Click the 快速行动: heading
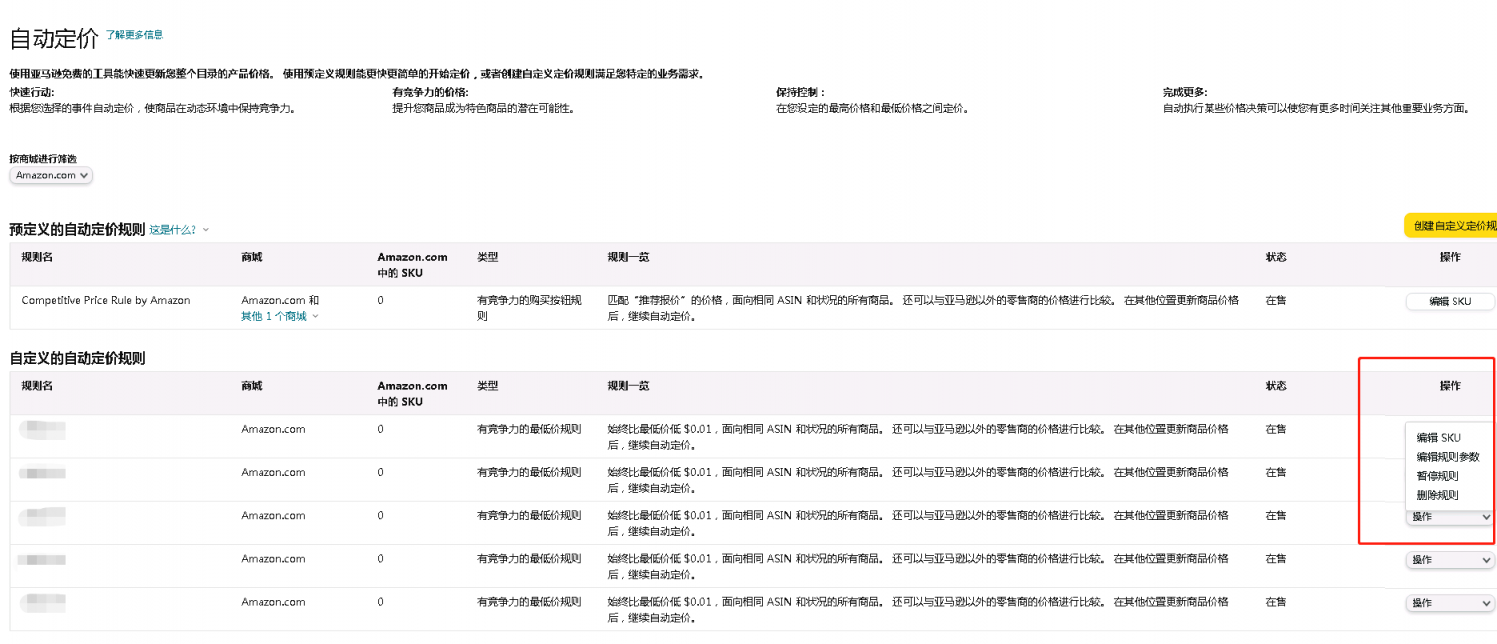 point(33,92)
